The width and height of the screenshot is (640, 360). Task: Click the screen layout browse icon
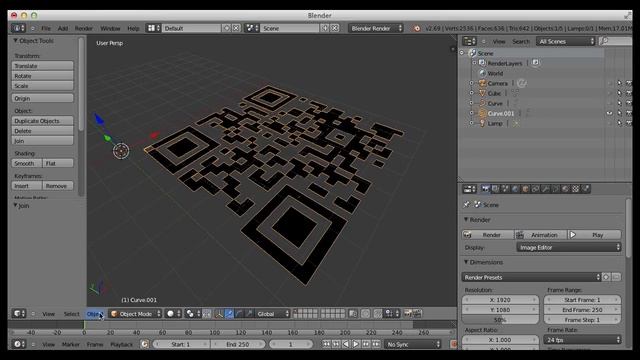click(153, 28)
